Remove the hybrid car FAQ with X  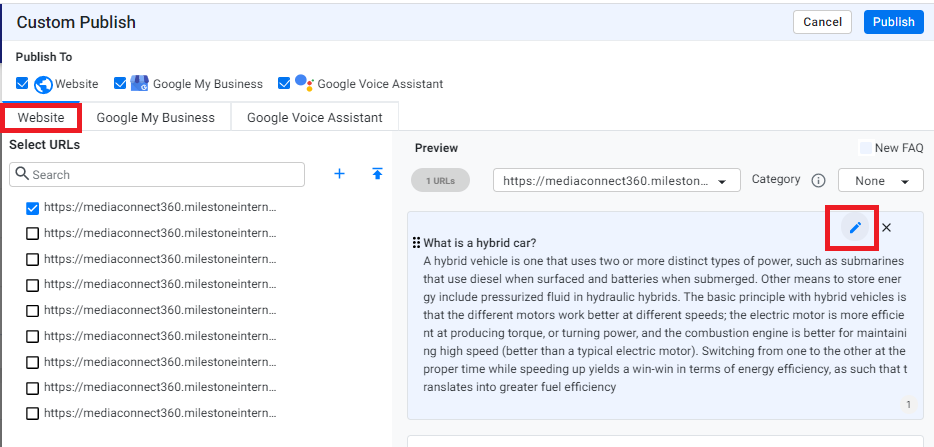886,227
